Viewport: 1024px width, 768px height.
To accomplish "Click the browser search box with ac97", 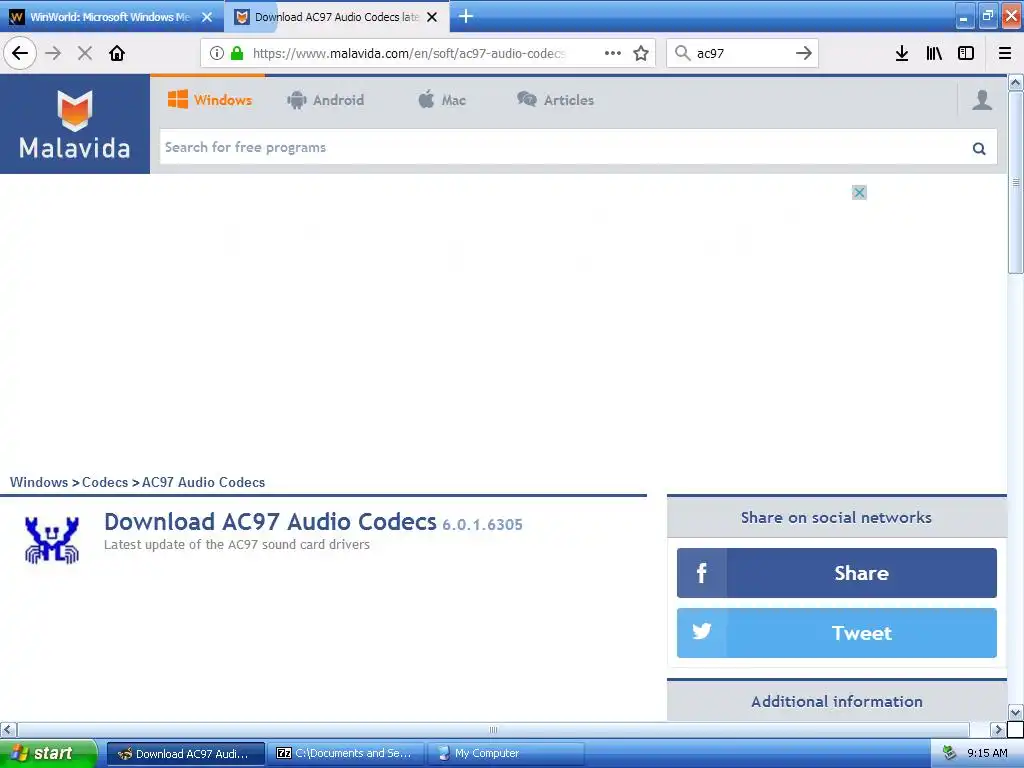I will pos(742,53).
